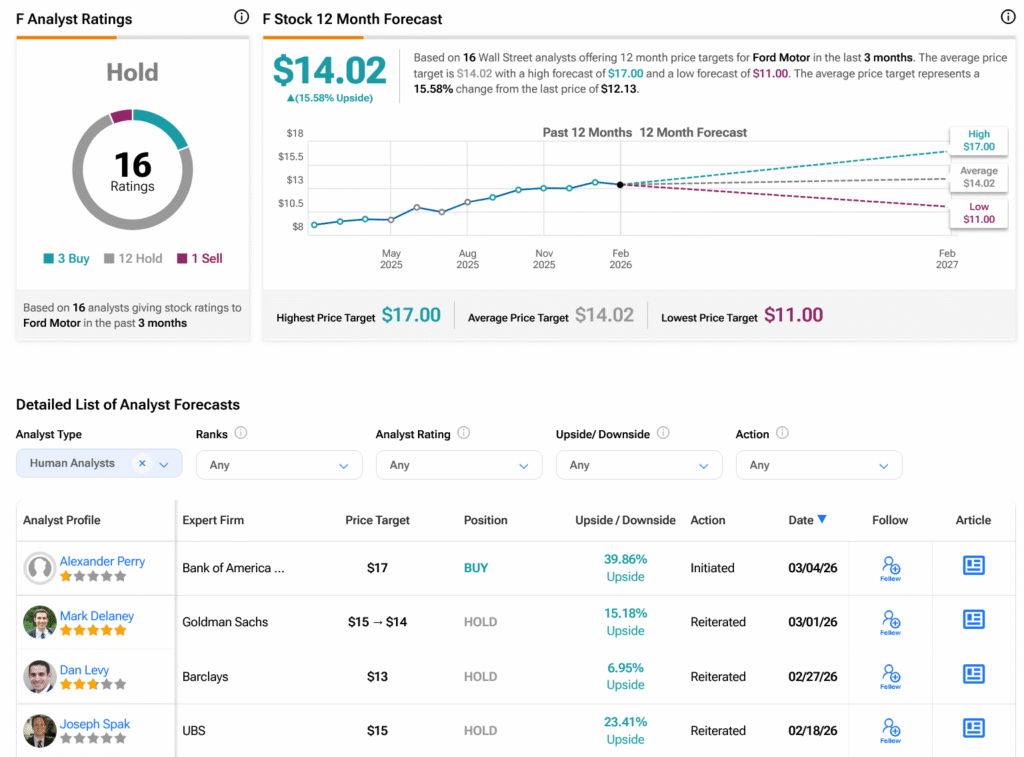Click the teal 3 Buy legend swatch
Screen dimensions: 1024x757
48,259
